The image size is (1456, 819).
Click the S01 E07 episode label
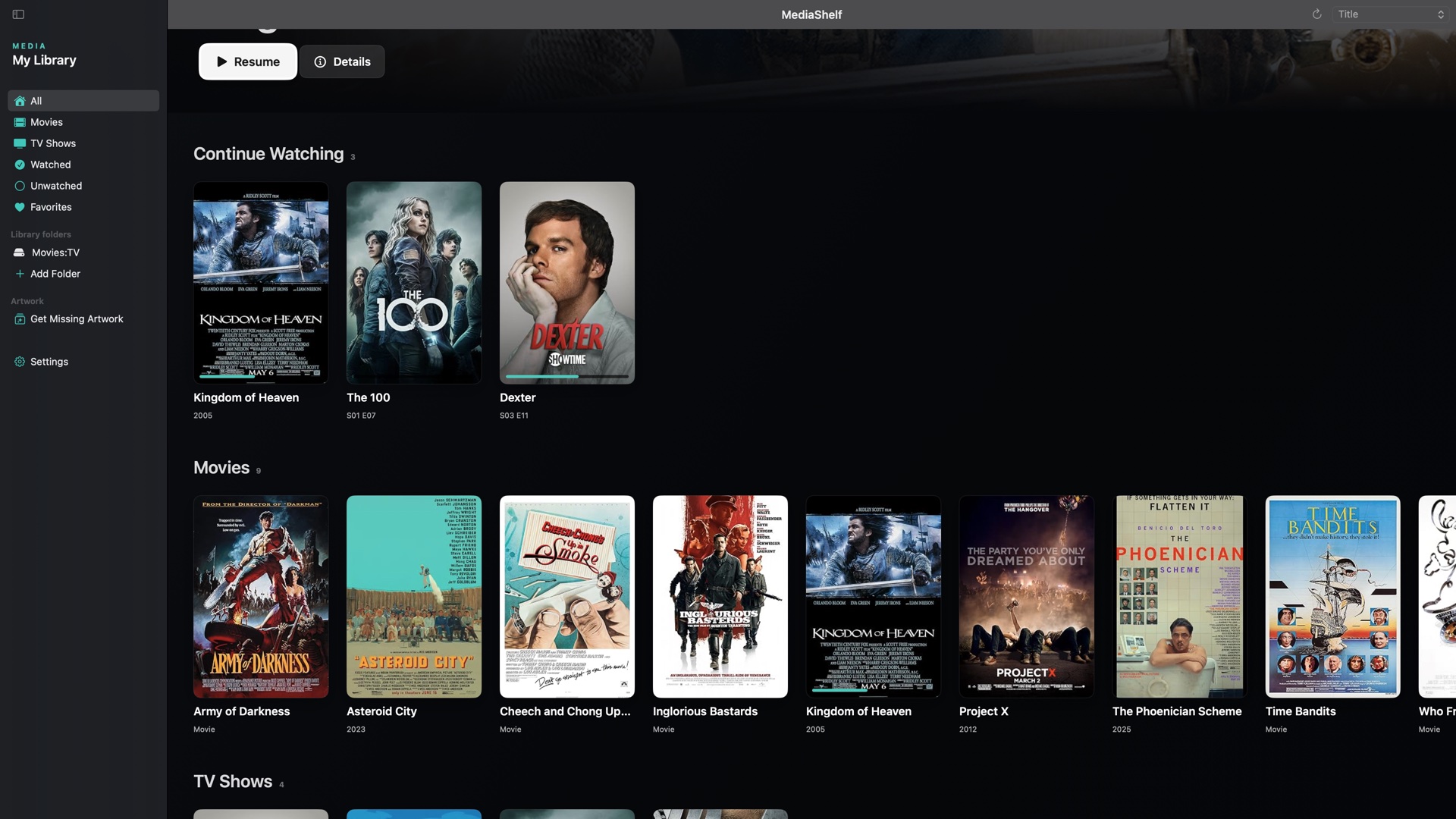point(361,416)
